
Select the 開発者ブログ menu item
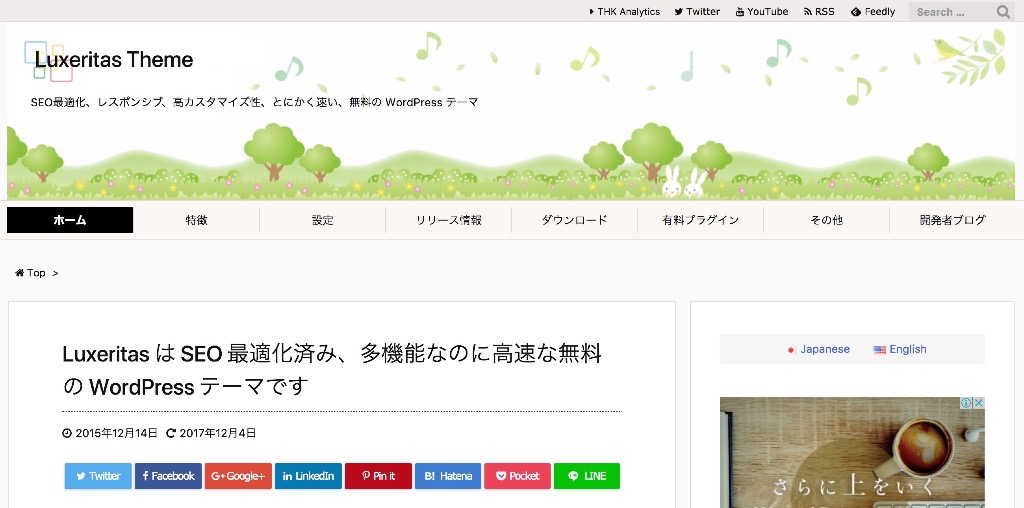953,220
